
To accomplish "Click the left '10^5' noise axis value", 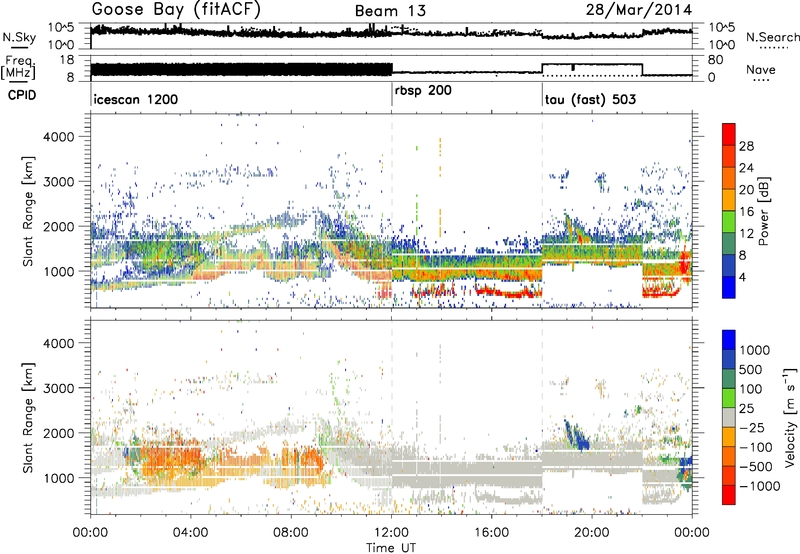I will (61, 27).
